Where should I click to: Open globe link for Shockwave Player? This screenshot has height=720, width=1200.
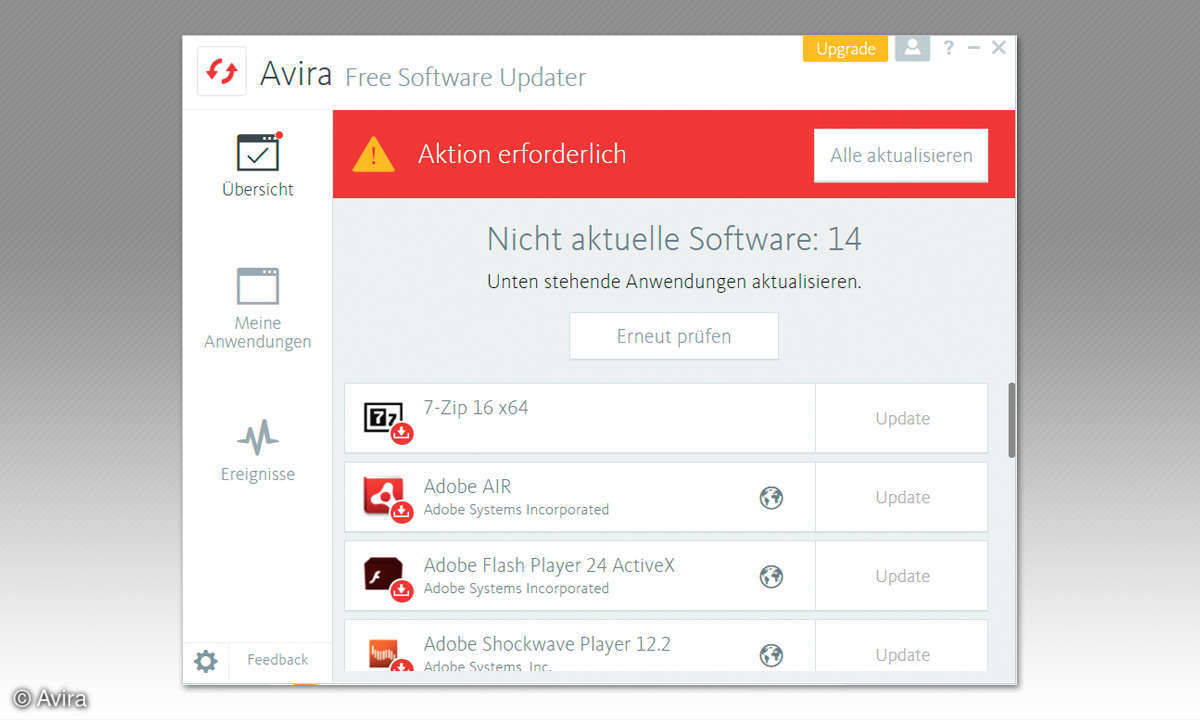pos(771,655)
